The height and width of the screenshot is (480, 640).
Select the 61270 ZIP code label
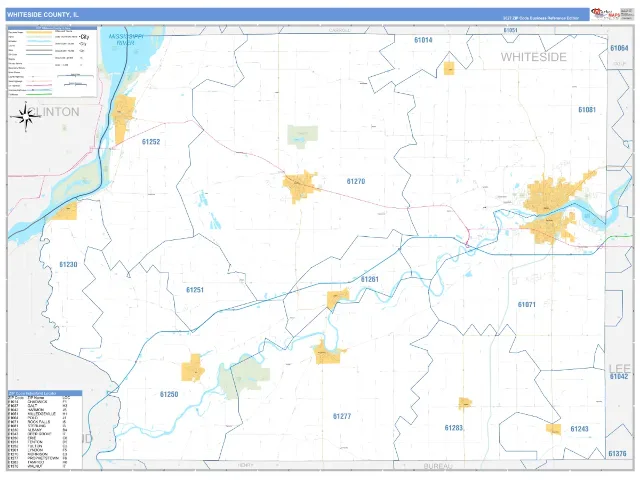click(x=356, y=181)
